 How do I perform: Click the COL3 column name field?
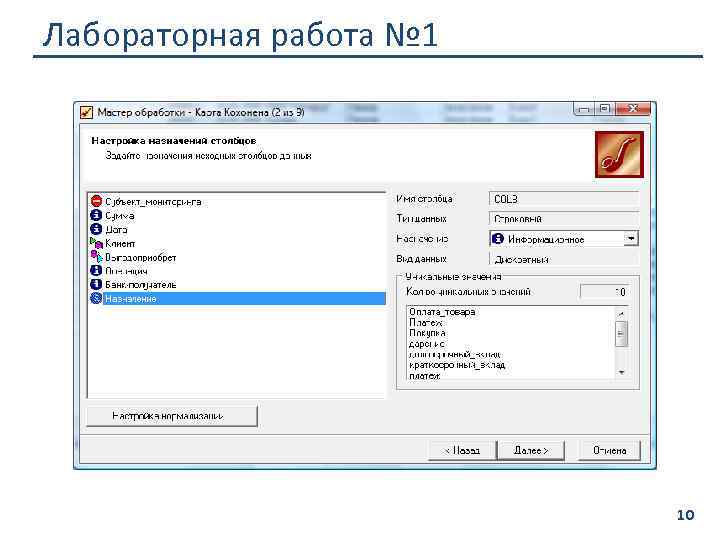[564, 199]
